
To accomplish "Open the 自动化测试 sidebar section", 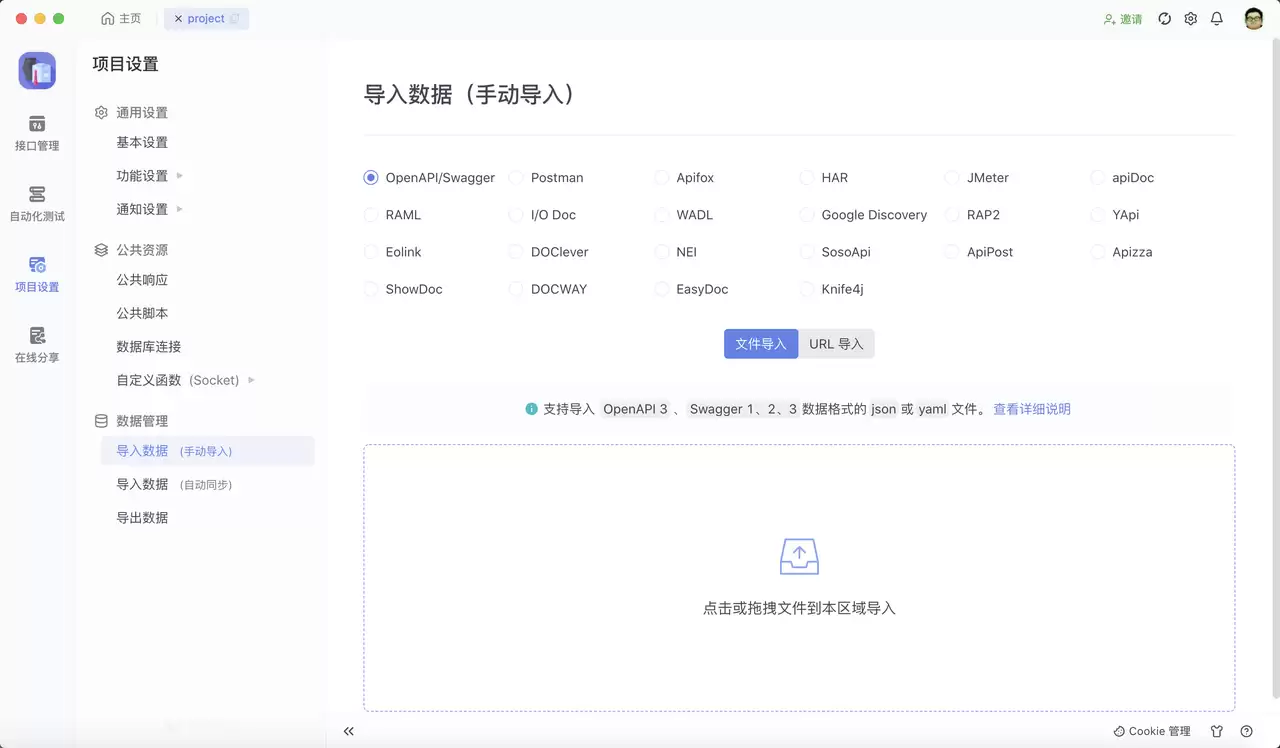I will click(37, 204).
